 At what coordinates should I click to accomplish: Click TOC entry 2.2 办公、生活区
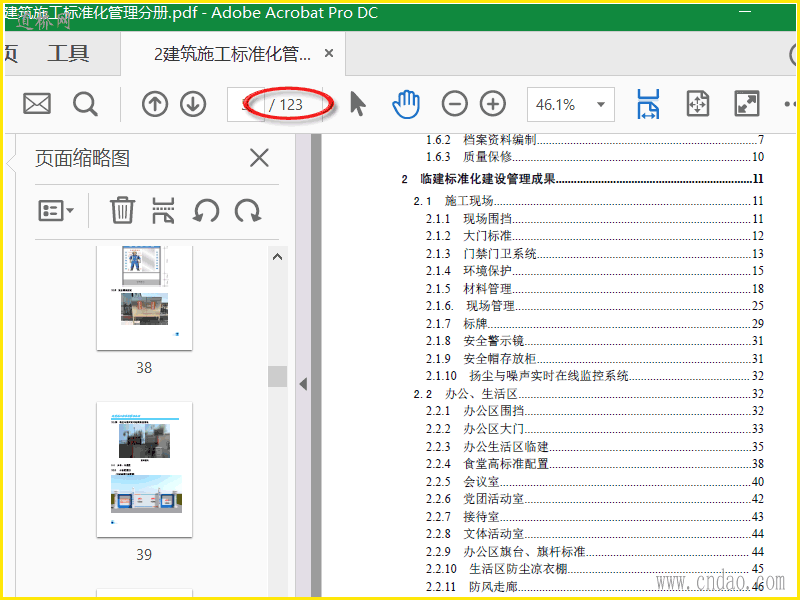pos(588,393)
